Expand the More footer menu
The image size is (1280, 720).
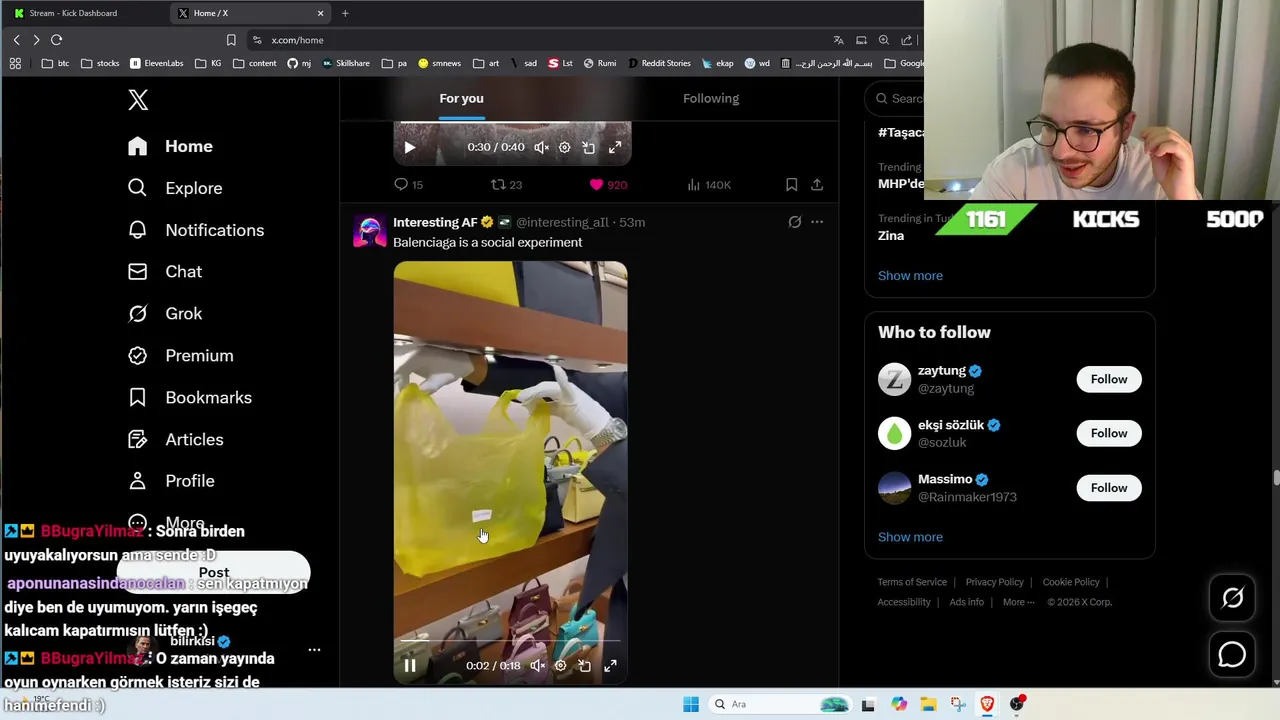1019,602
